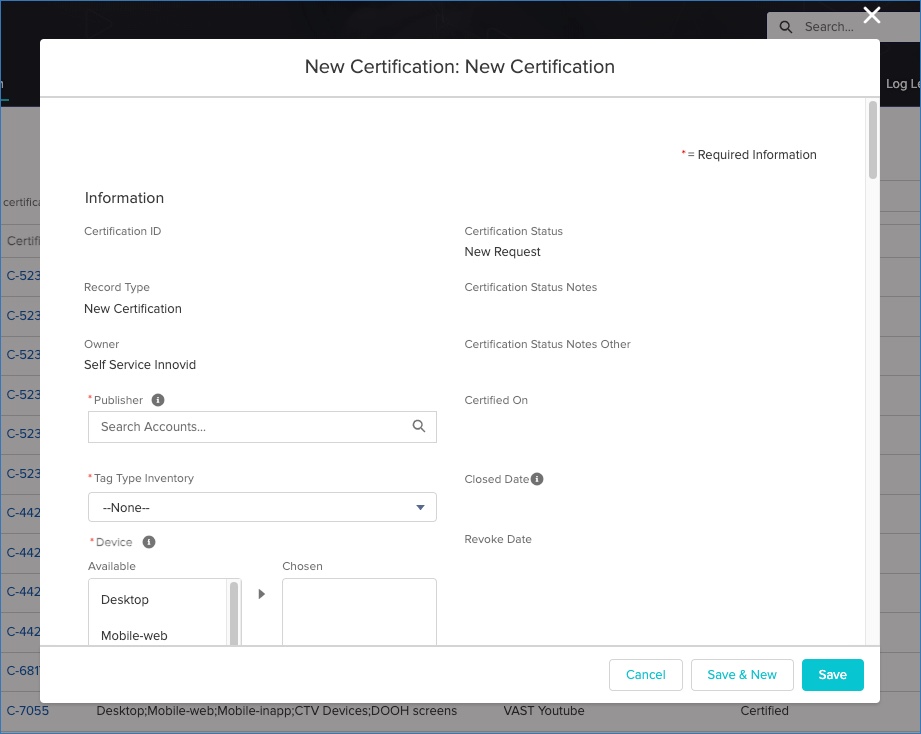
Task: Click magnifier icon in Search Accounts field
Action: pyautogui.click(x=419, y=426)
